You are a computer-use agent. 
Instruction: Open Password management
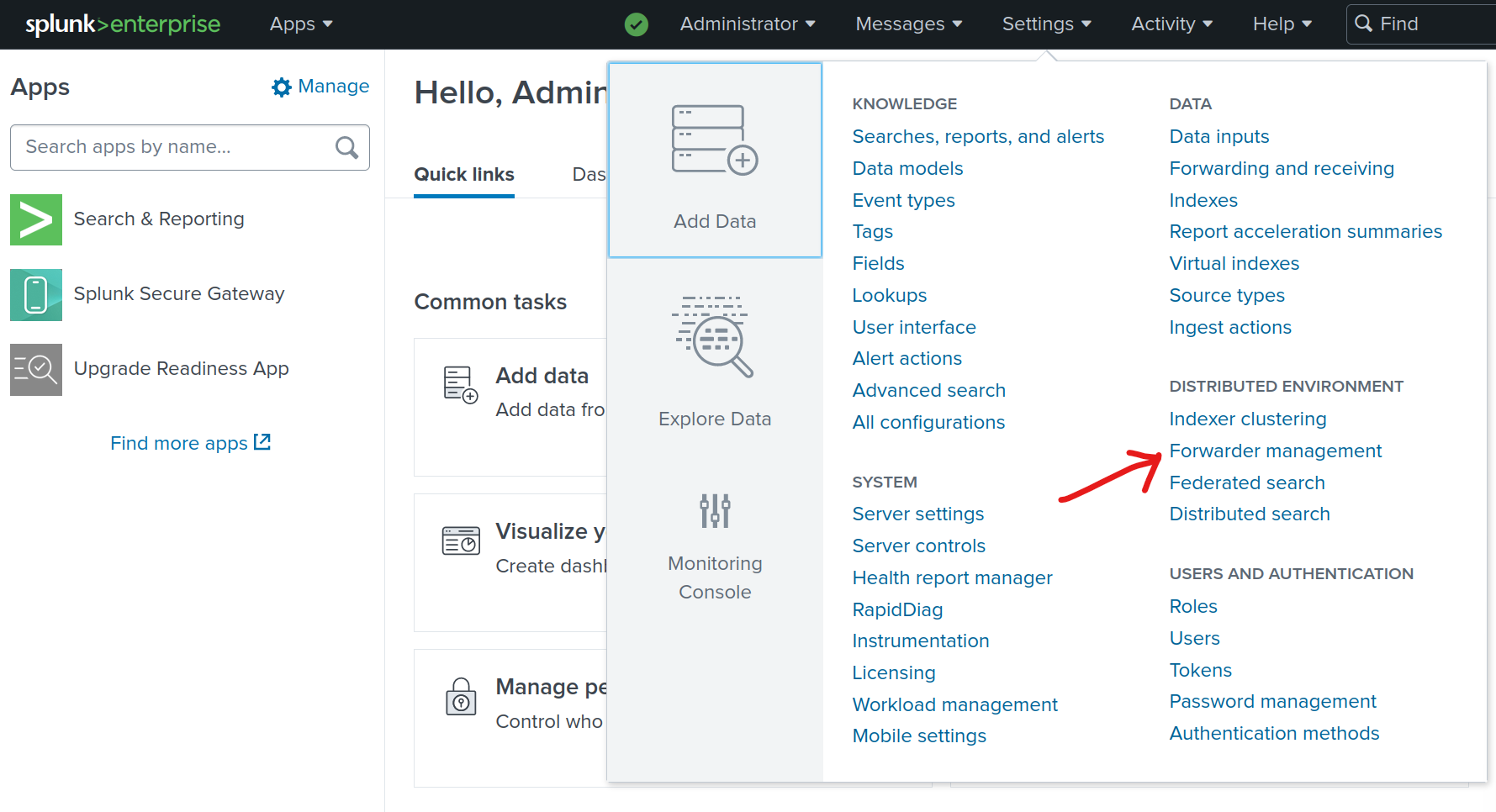pos(1272,702)
